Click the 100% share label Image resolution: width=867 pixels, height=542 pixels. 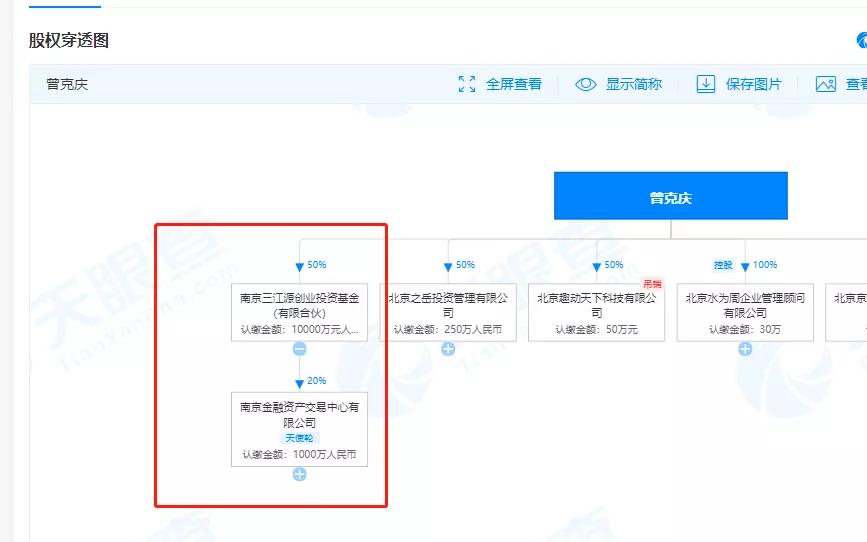(765, 265)
